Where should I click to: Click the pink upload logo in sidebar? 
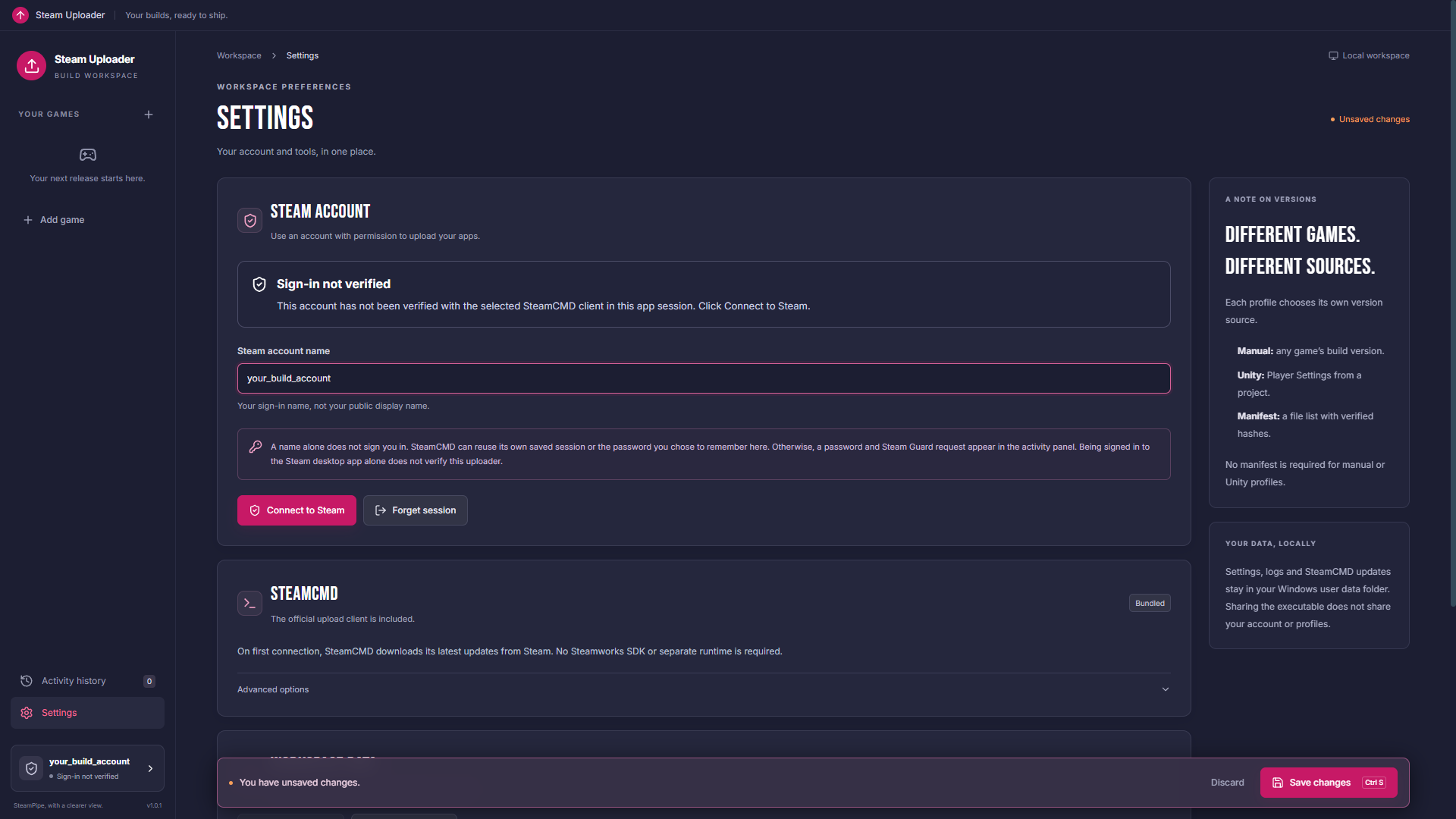[x=31, y=66]
